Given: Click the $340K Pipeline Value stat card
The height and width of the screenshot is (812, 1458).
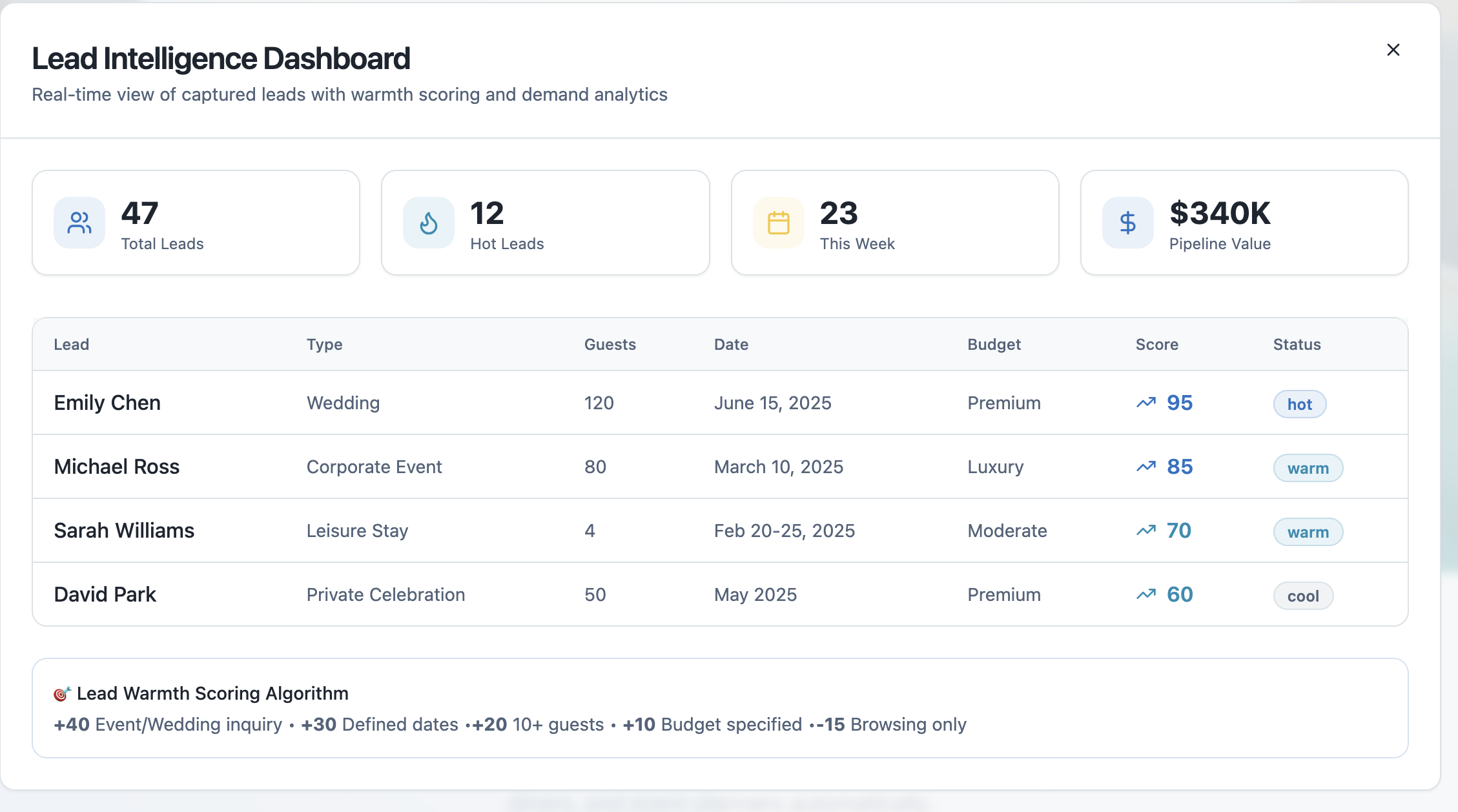Looking at the screenshot, I should [1244, 222].
